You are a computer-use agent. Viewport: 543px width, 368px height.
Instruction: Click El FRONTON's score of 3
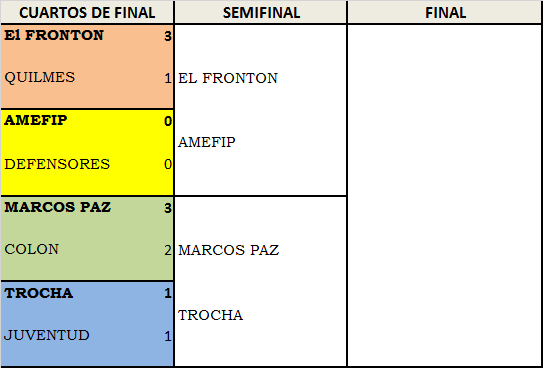[x=168, y=36]
